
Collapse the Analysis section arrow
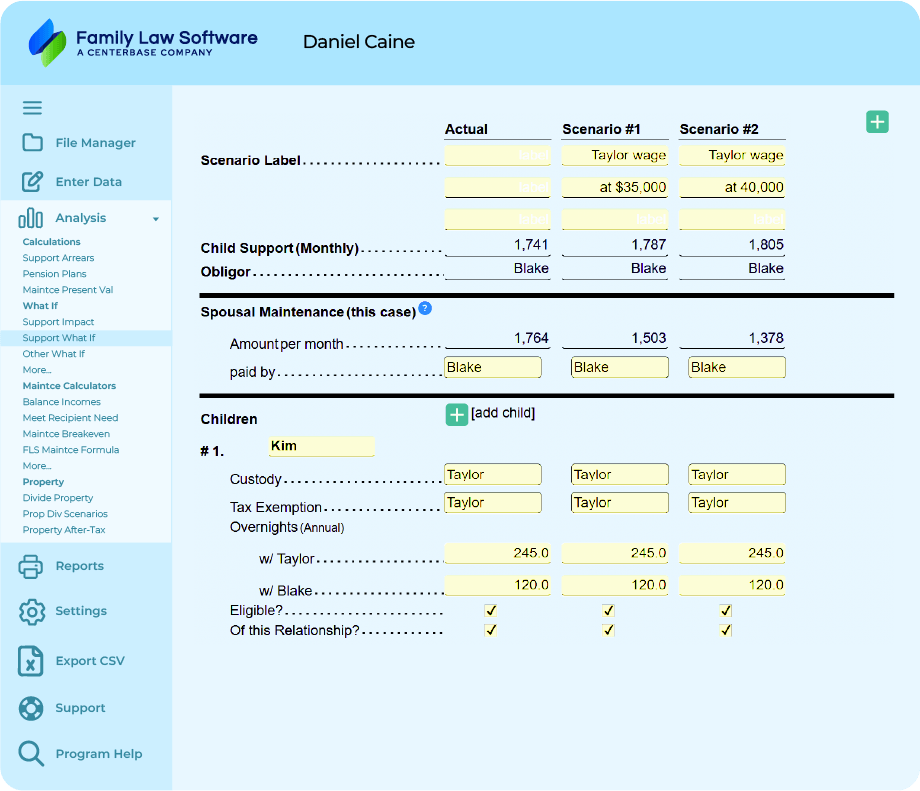pyautogui.click(x=156, y=219)
